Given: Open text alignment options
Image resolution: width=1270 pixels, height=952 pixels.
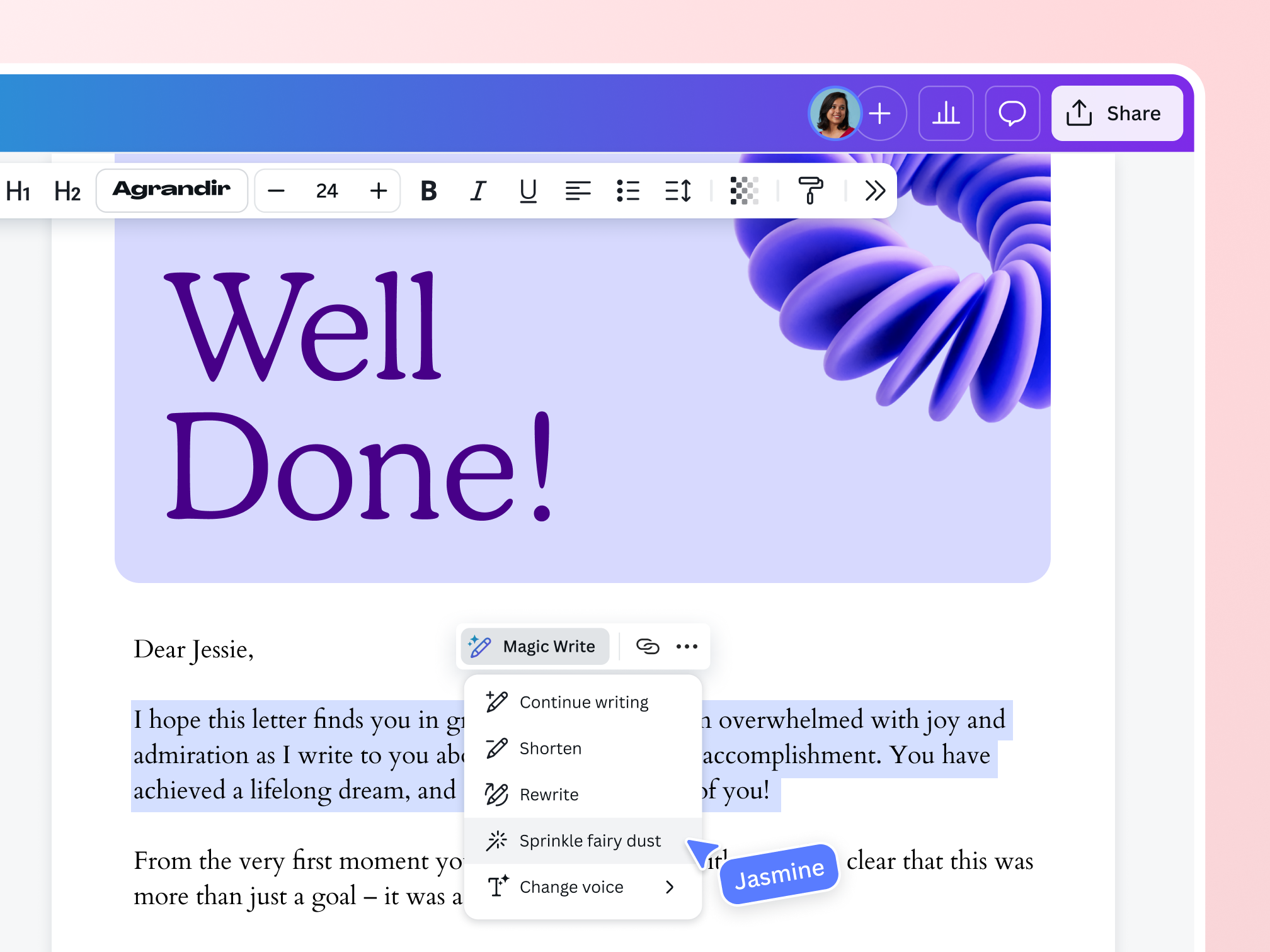Looking at the screenshot, I should [x=578, y=191].
